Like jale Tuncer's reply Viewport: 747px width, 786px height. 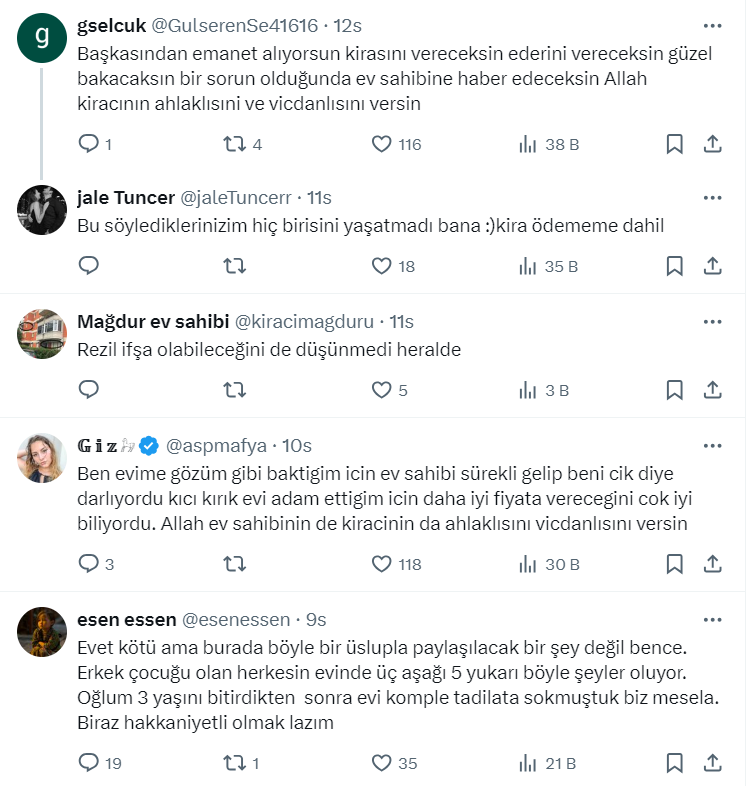381,266
